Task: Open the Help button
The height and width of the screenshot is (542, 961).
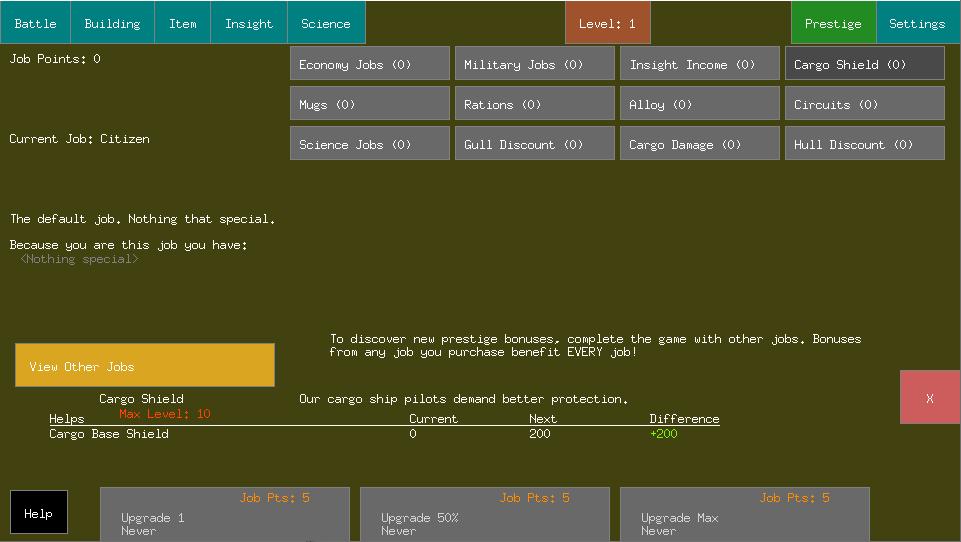Action: (39, 512)
